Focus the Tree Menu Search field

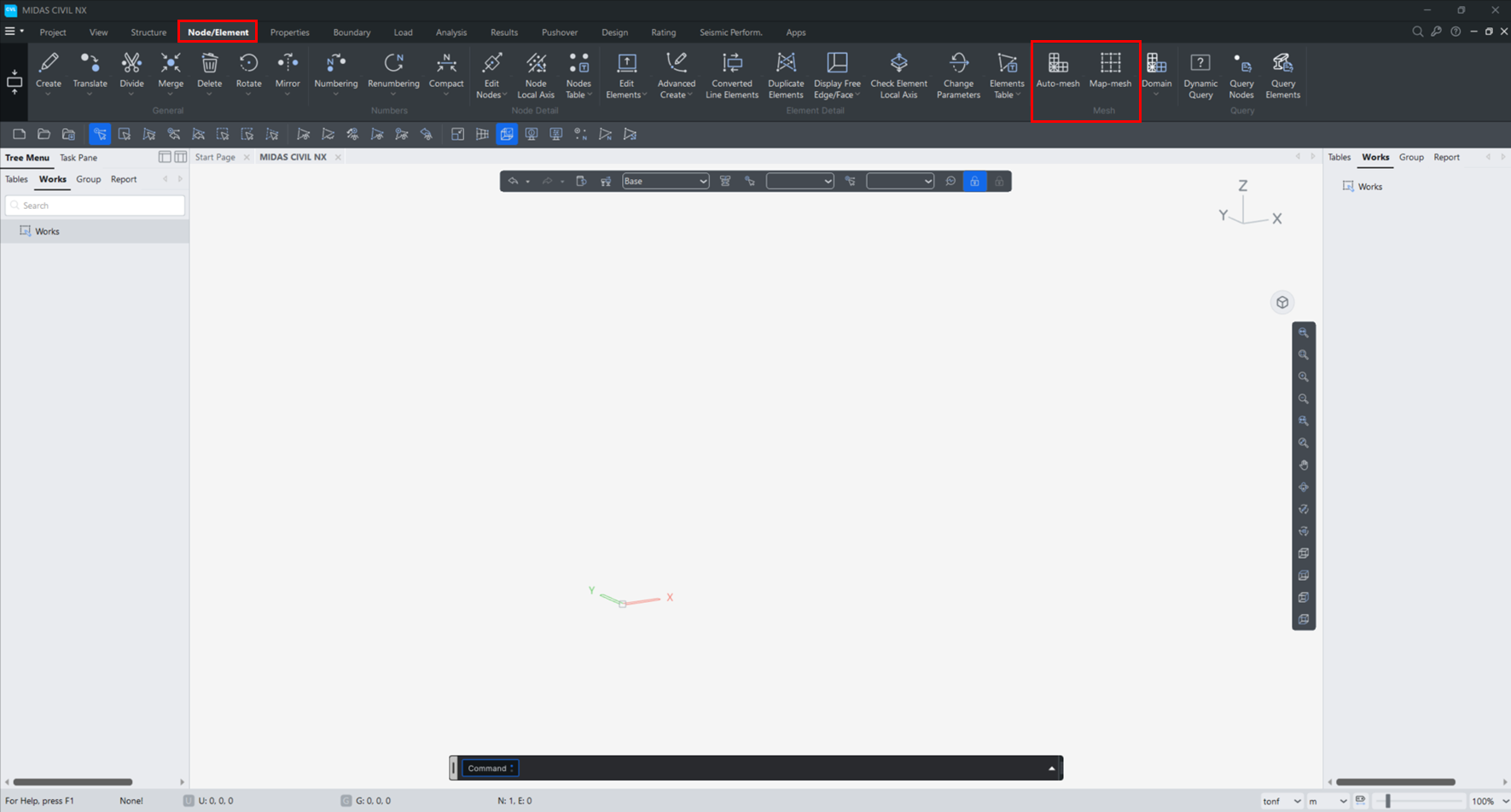(95, 206)
